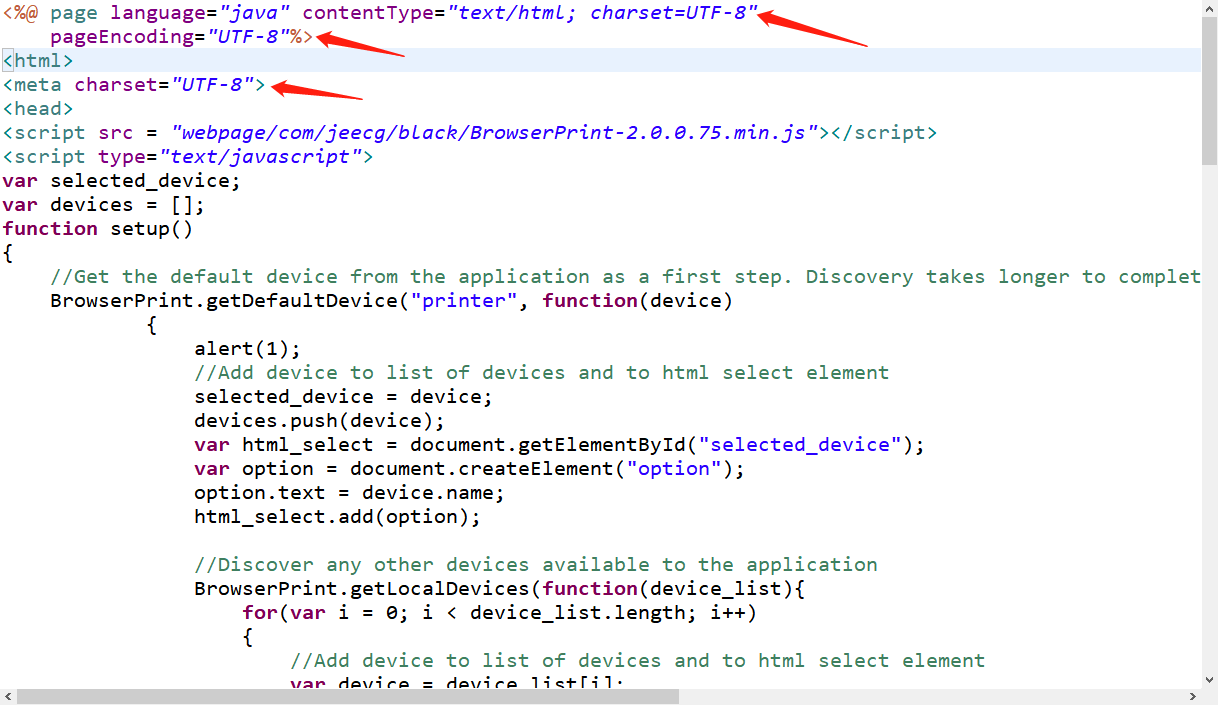
Task: Click the devices.push(device); line
Action: [x=320, y=421]
